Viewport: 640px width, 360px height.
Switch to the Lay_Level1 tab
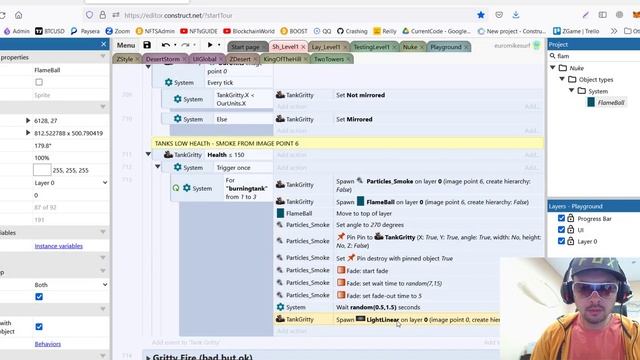(x=326, y=47)
